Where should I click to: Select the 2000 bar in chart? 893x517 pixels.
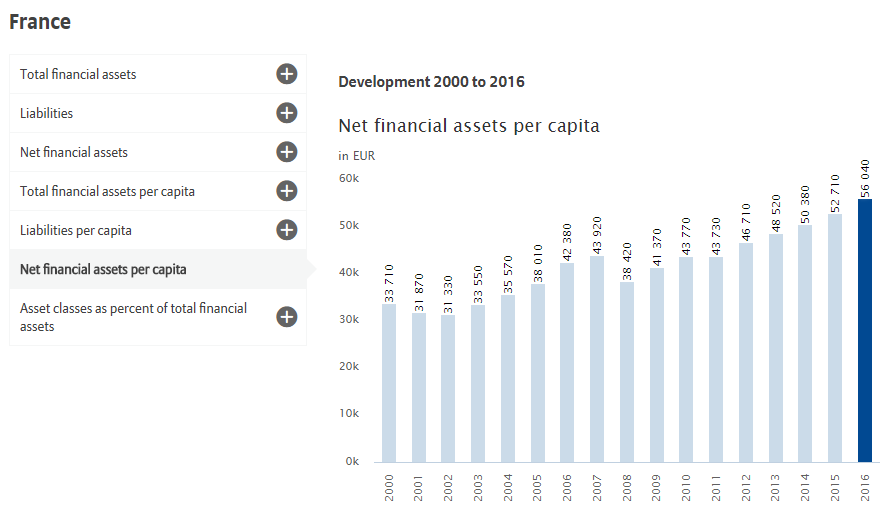[x=389, y=383]
